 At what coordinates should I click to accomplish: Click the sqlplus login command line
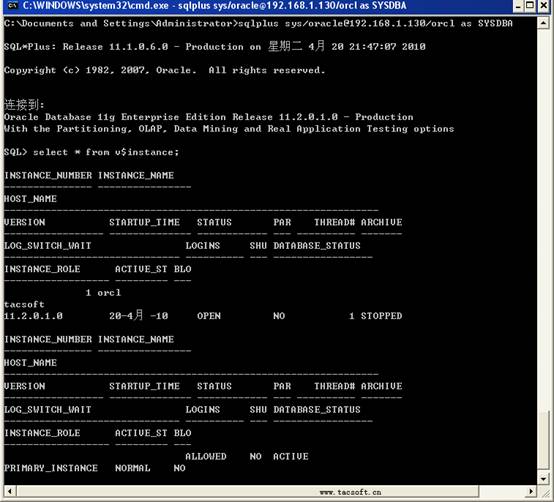point(258,23)
